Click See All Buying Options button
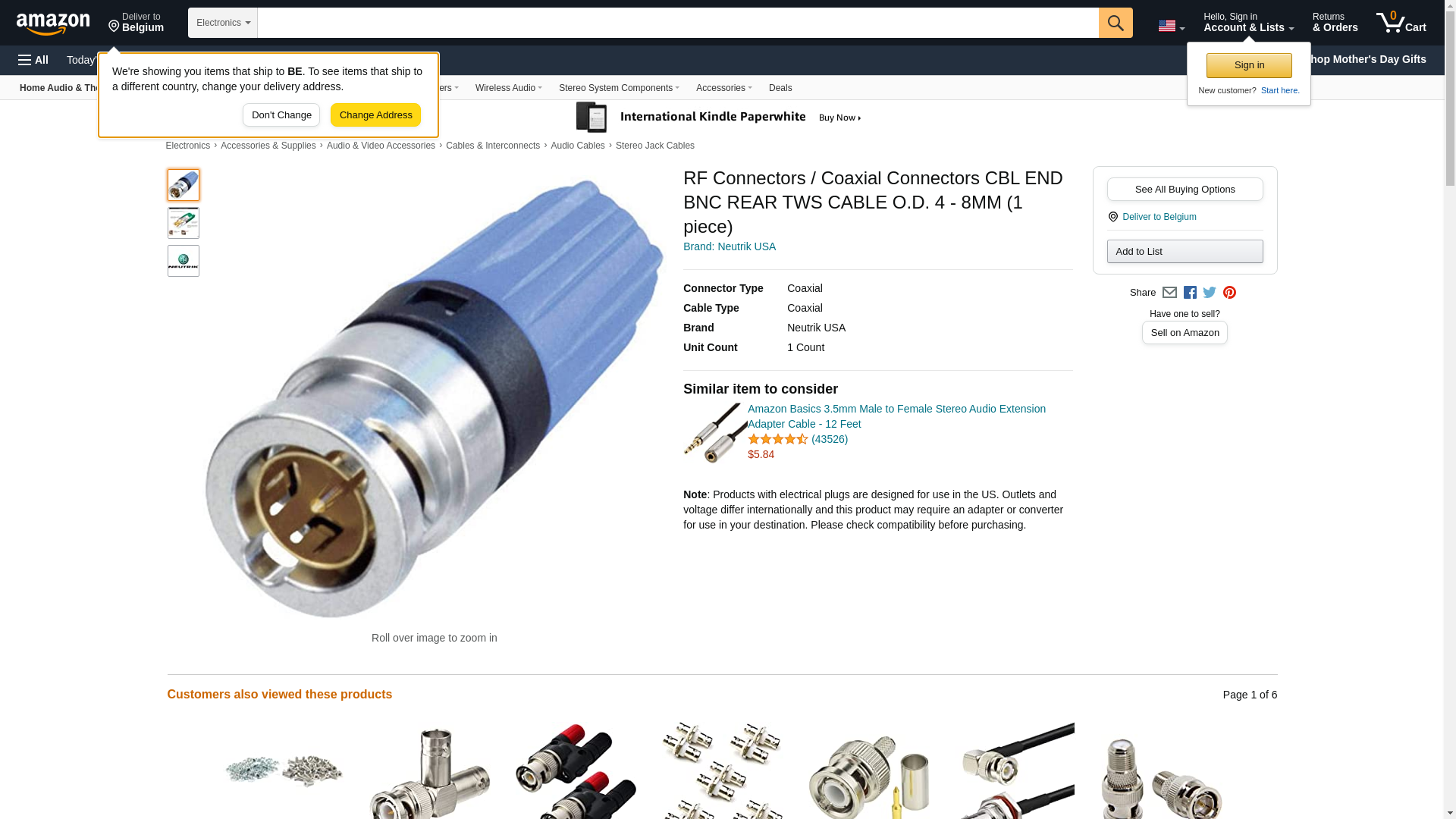Viewport: 1456px width, 819px height. [x=1185, y=190]
